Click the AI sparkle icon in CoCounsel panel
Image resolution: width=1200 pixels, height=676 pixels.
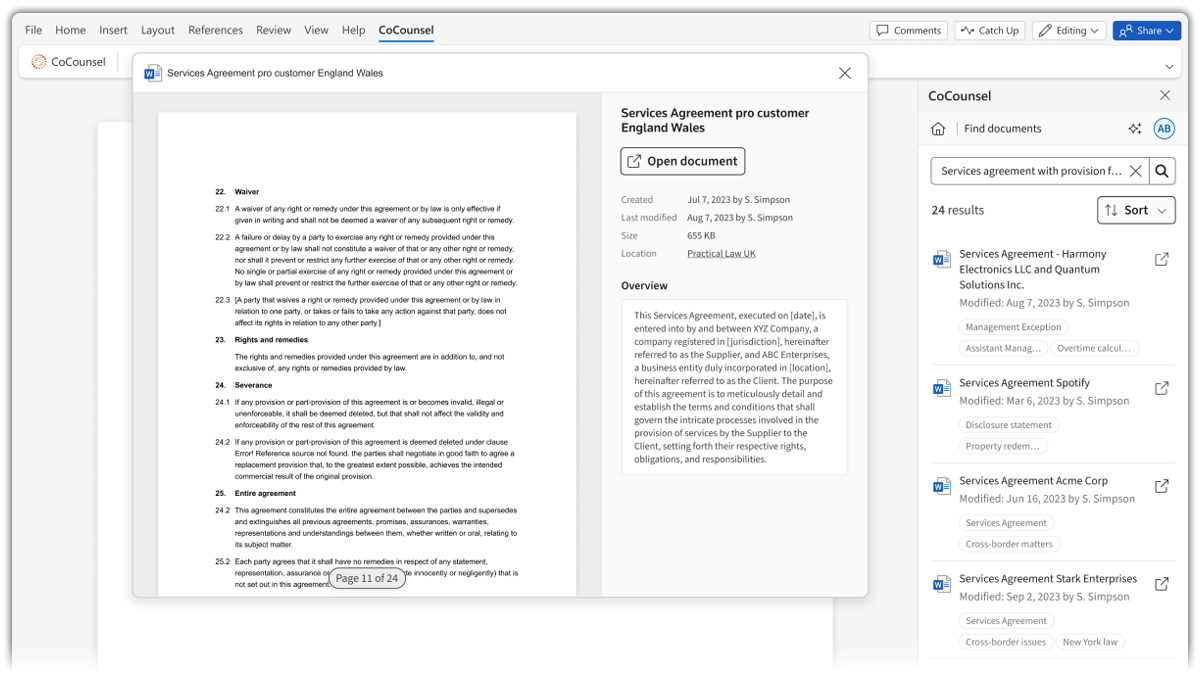1134,129
